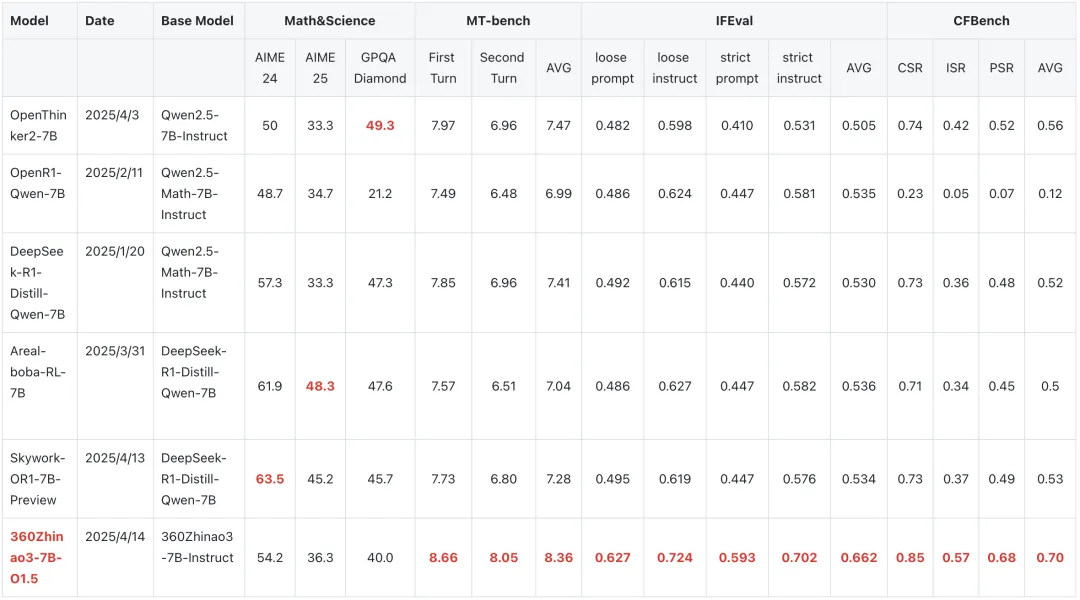The height and width of the screenshot is (600, 1080).
Task: Select the Model column header
Action: pos(29,20)
